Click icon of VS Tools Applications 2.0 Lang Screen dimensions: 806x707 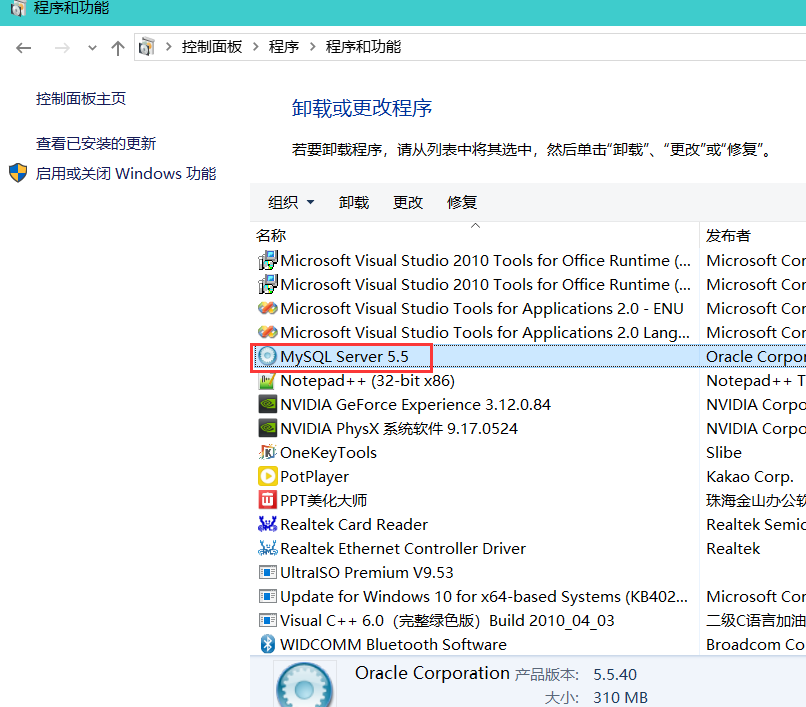coord(268,332)
